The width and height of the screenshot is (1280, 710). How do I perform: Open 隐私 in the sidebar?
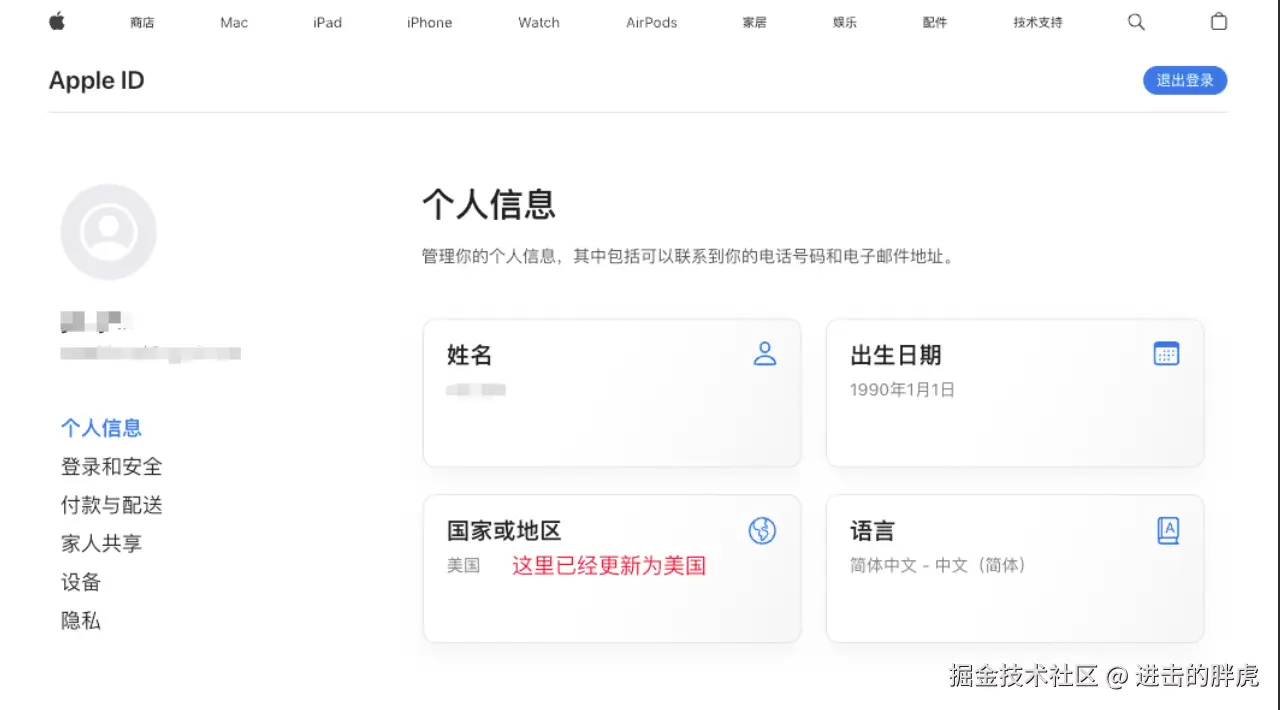click(81, 621)
